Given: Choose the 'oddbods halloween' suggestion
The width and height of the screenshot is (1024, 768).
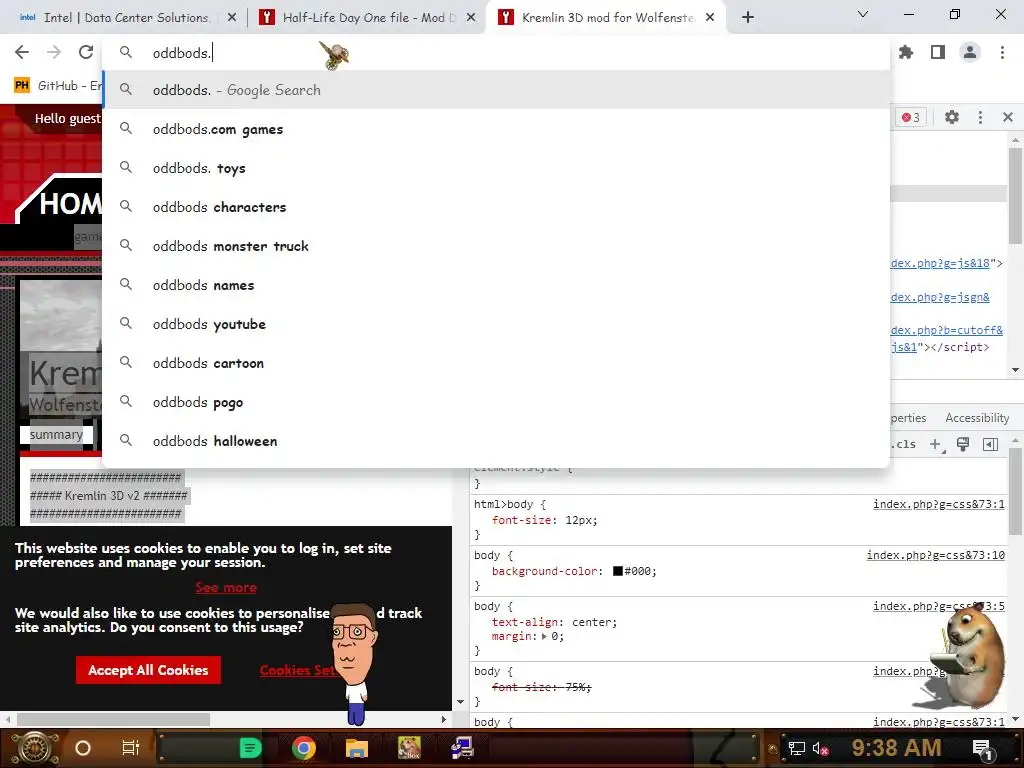Looking at the screenshot, I should (496, 441).
